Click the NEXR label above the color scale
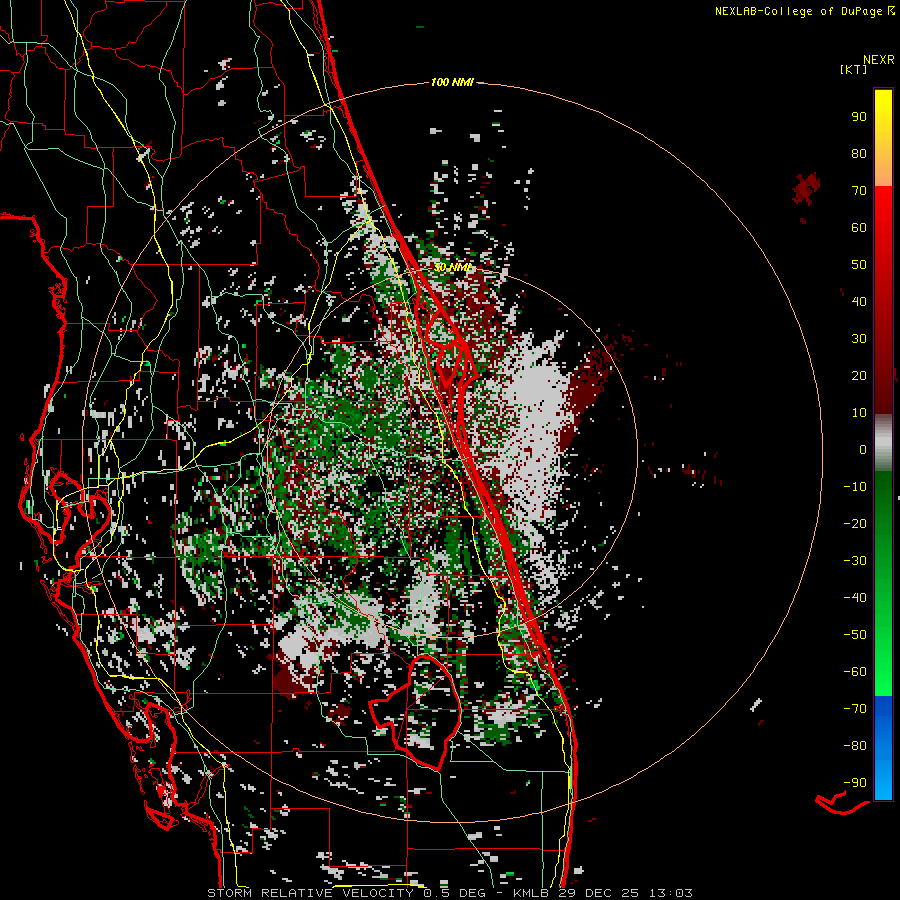Viewport: 900px width, 900px height. [x=878, y=60]
